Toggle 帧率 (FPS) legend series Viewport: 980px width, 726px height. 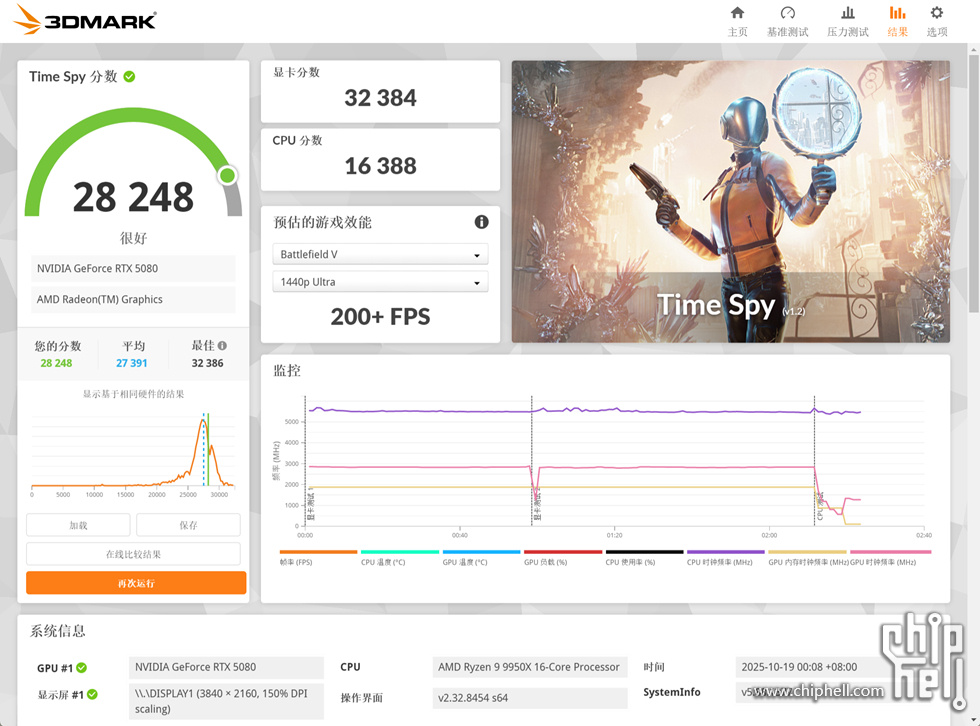318,557
